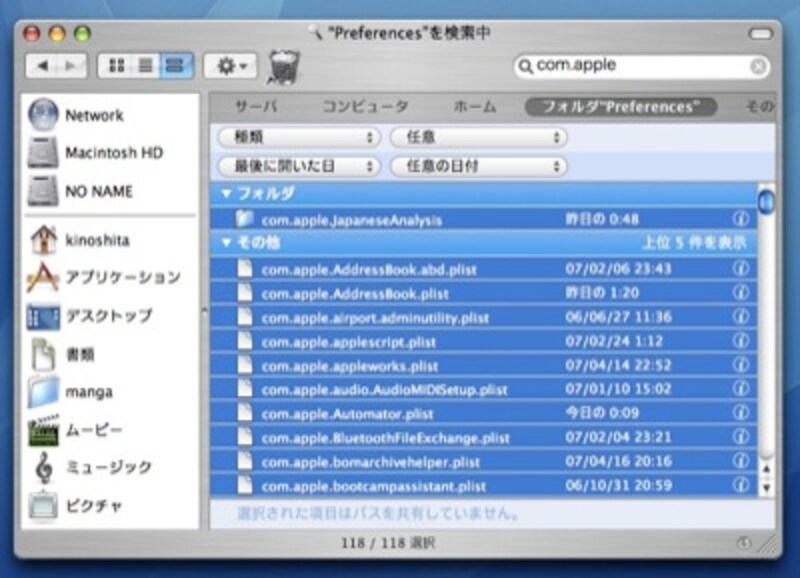Clear the search field with the x button
This screenshot has width=800, height=578.
[x=758, y=66]
